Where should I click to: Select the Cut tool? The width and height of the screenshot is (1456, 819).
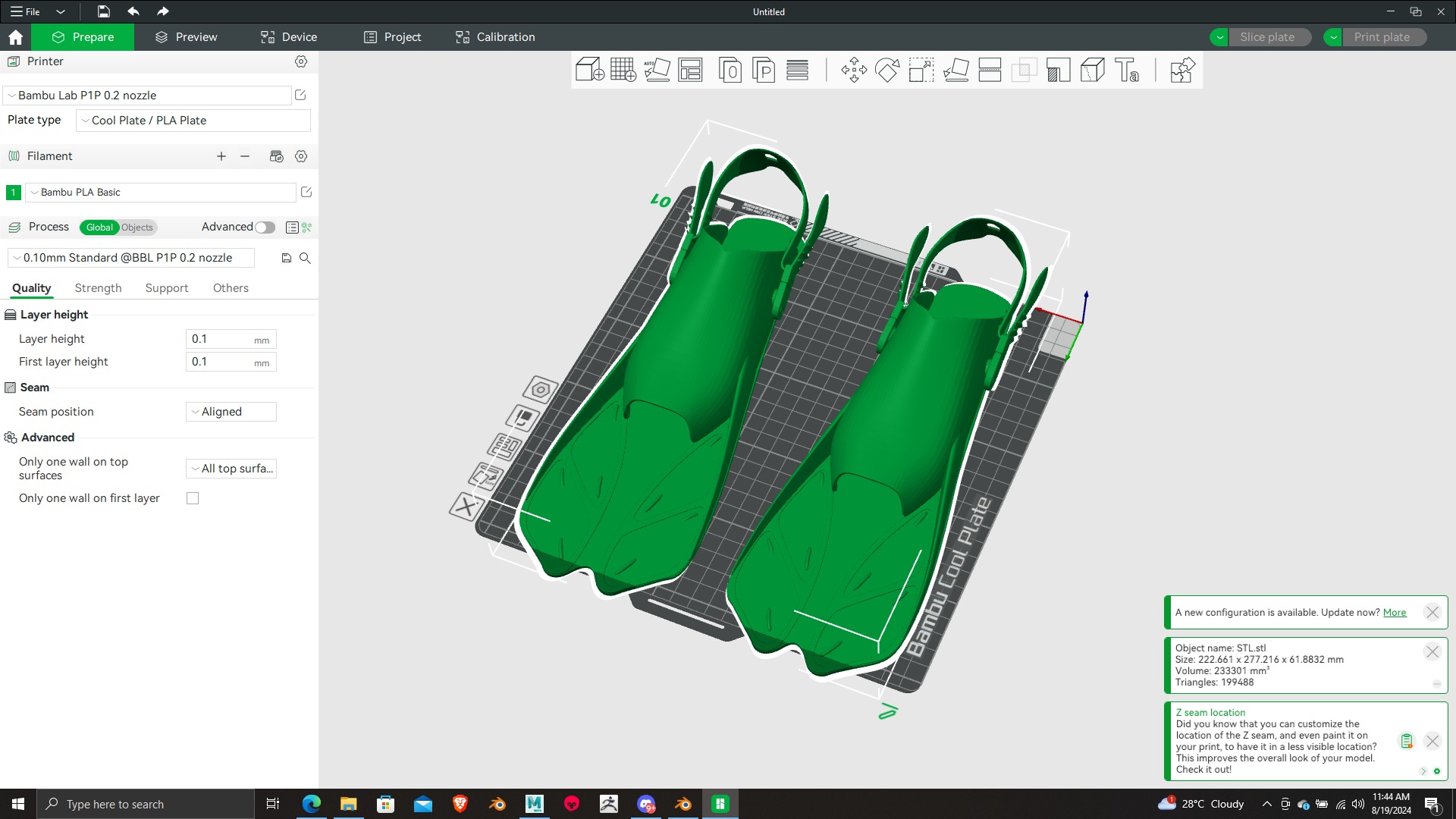point(990,70)
